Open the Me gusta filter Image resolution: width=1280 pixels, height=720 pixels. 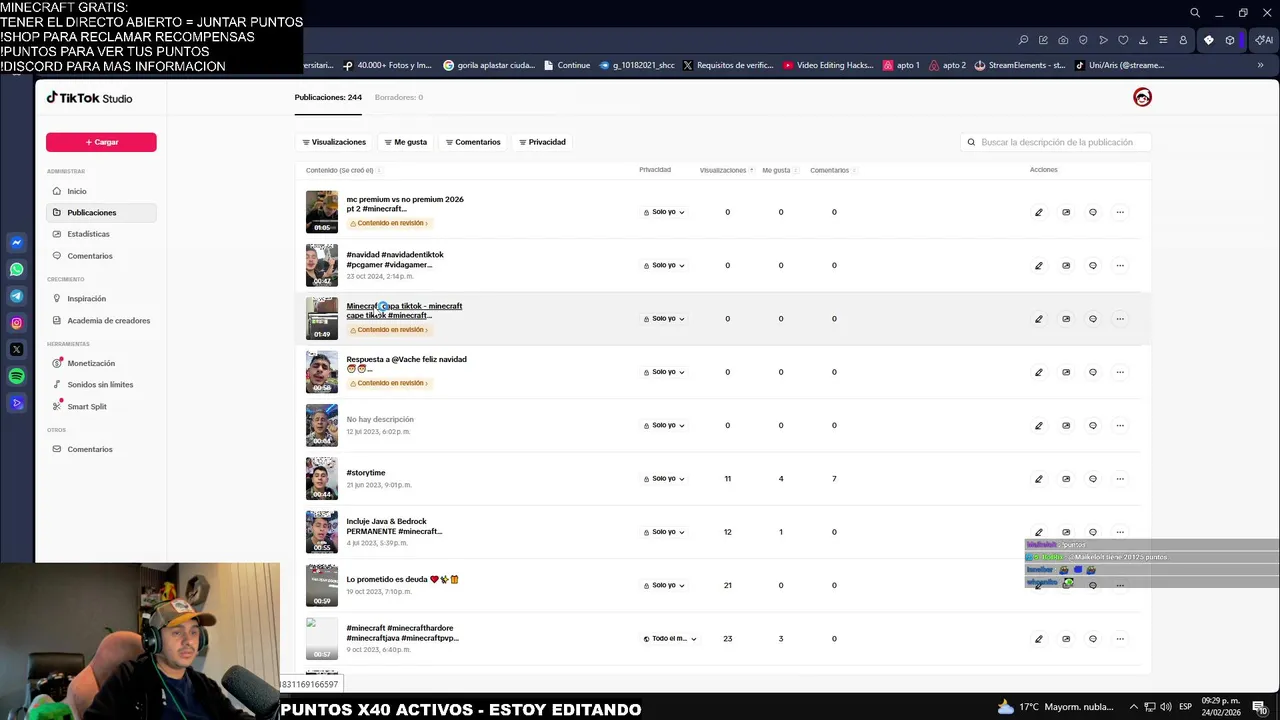[x=405, y=142]
